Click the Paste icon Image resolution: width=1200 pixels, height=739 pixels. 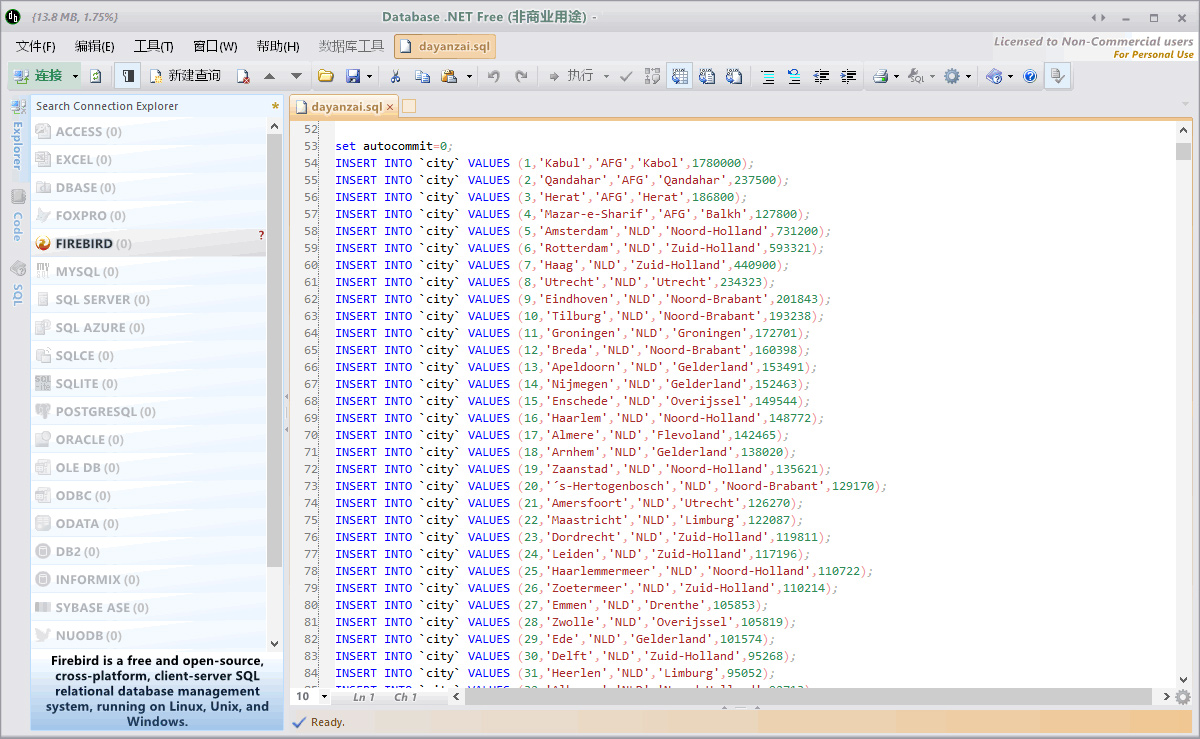[446, 76]
